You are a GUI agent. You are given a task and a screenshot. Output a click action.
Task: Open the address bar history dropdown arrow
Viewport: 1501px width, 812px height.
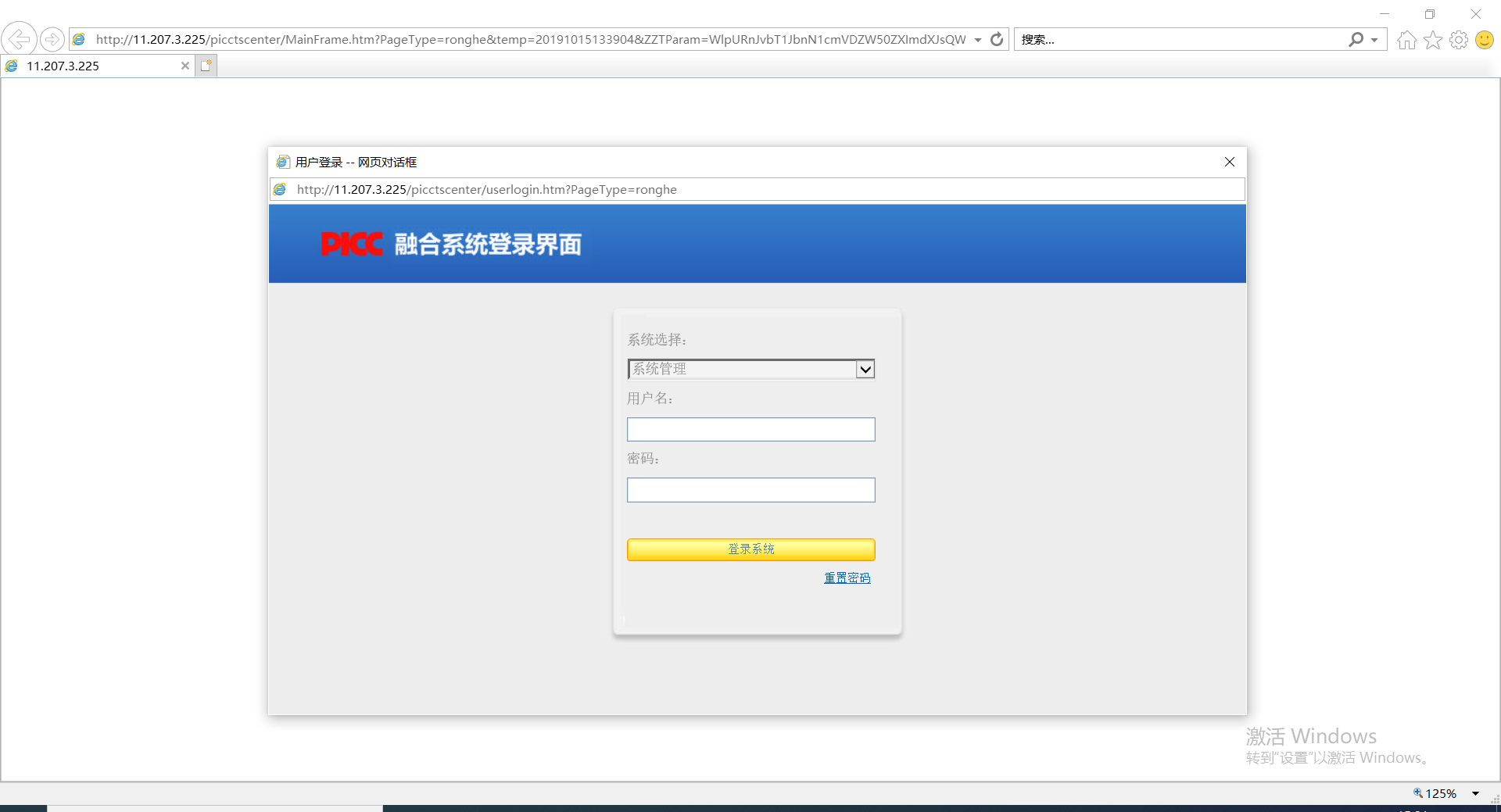[978, 40]
